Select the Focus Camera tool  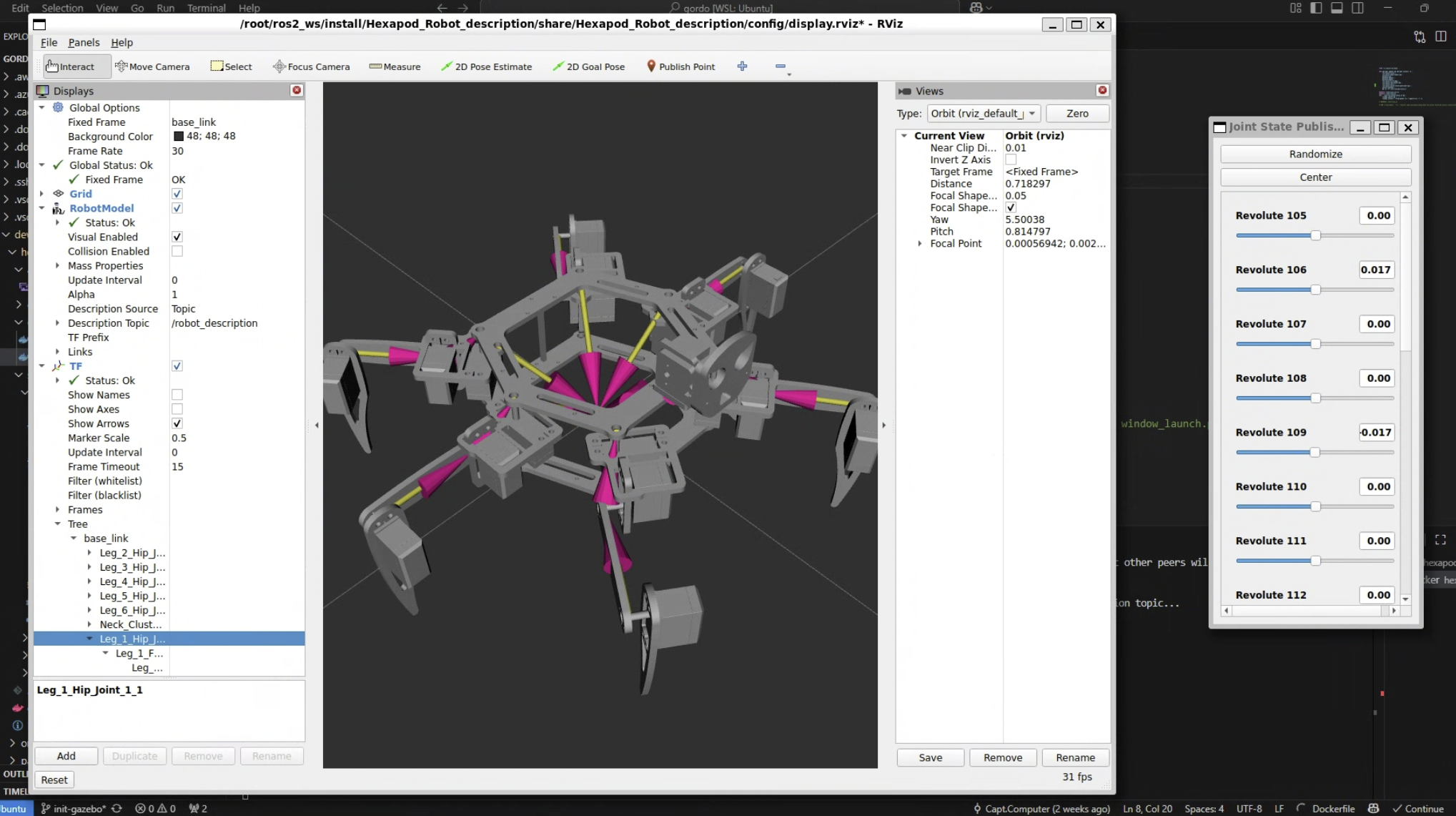point(311,67)
